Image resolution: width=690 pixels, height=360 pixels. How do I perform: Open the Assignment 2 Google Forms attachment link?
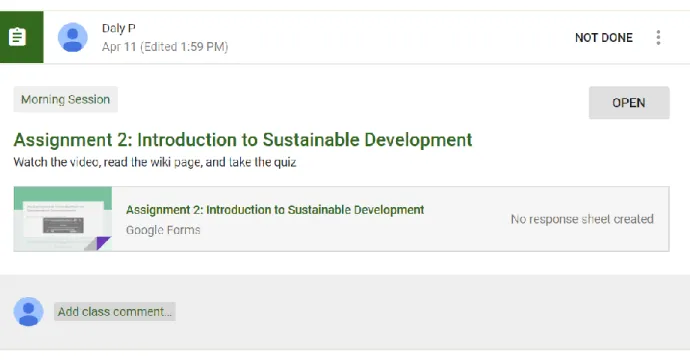(x=275, y=210)
